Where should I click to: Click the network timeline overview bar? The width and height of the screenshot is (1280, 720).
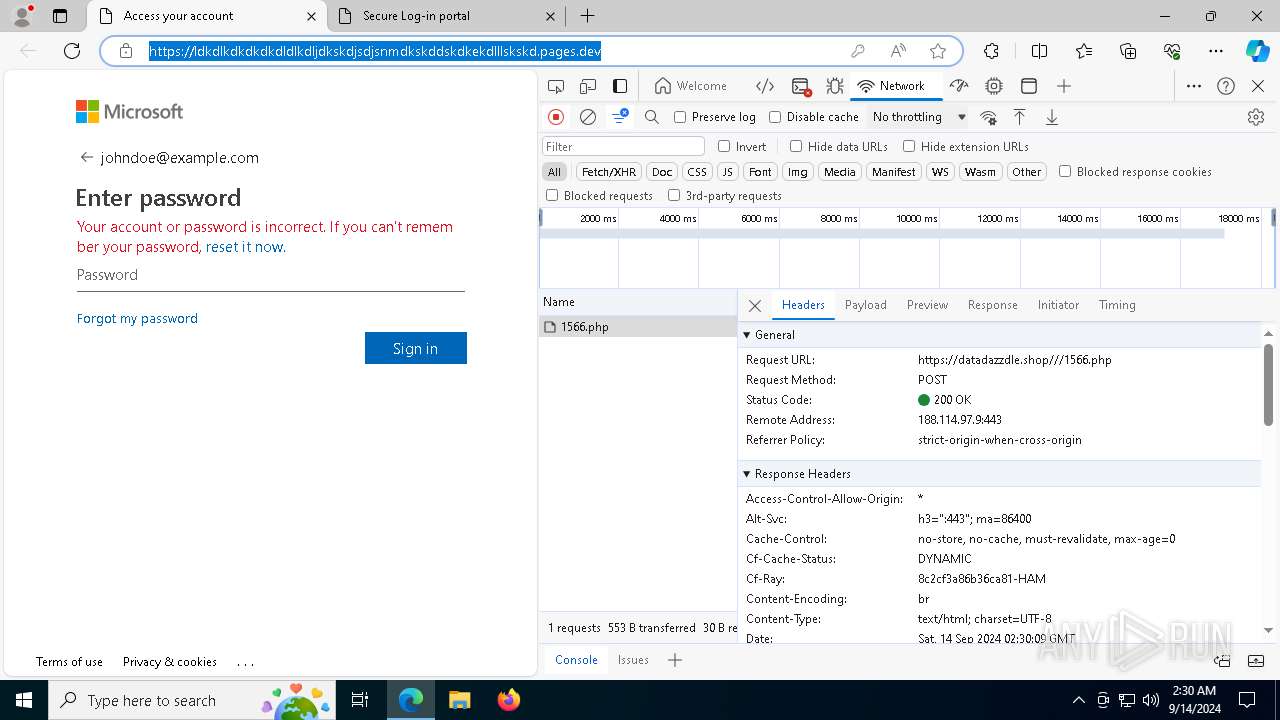[882, 233]
